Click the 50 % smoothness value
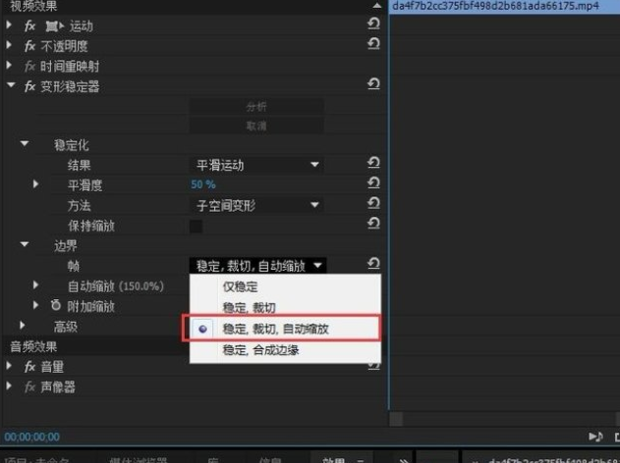Image resolution: width=620 pixels, height=463 pixels. 203,184
